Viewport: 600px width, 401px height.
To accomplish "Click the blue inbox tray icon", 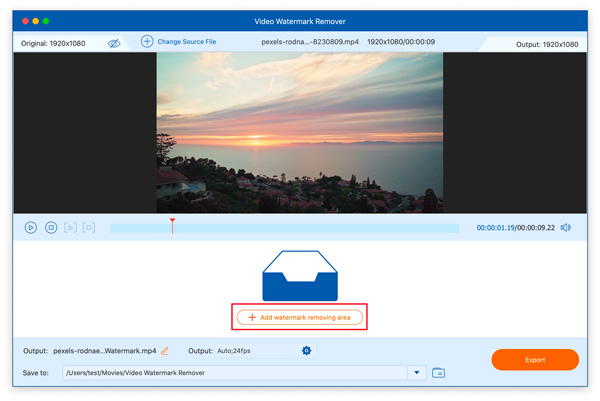I will coord(299,276).
